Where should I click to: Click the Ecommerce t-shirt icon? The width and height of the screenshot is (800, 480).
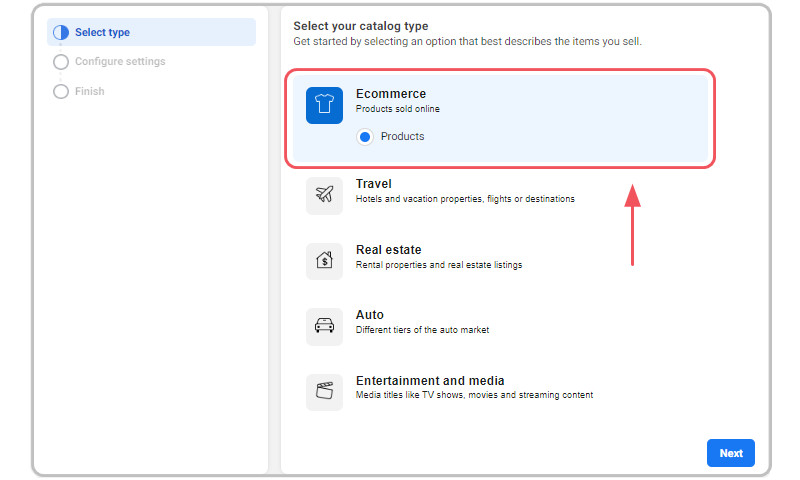324,105
